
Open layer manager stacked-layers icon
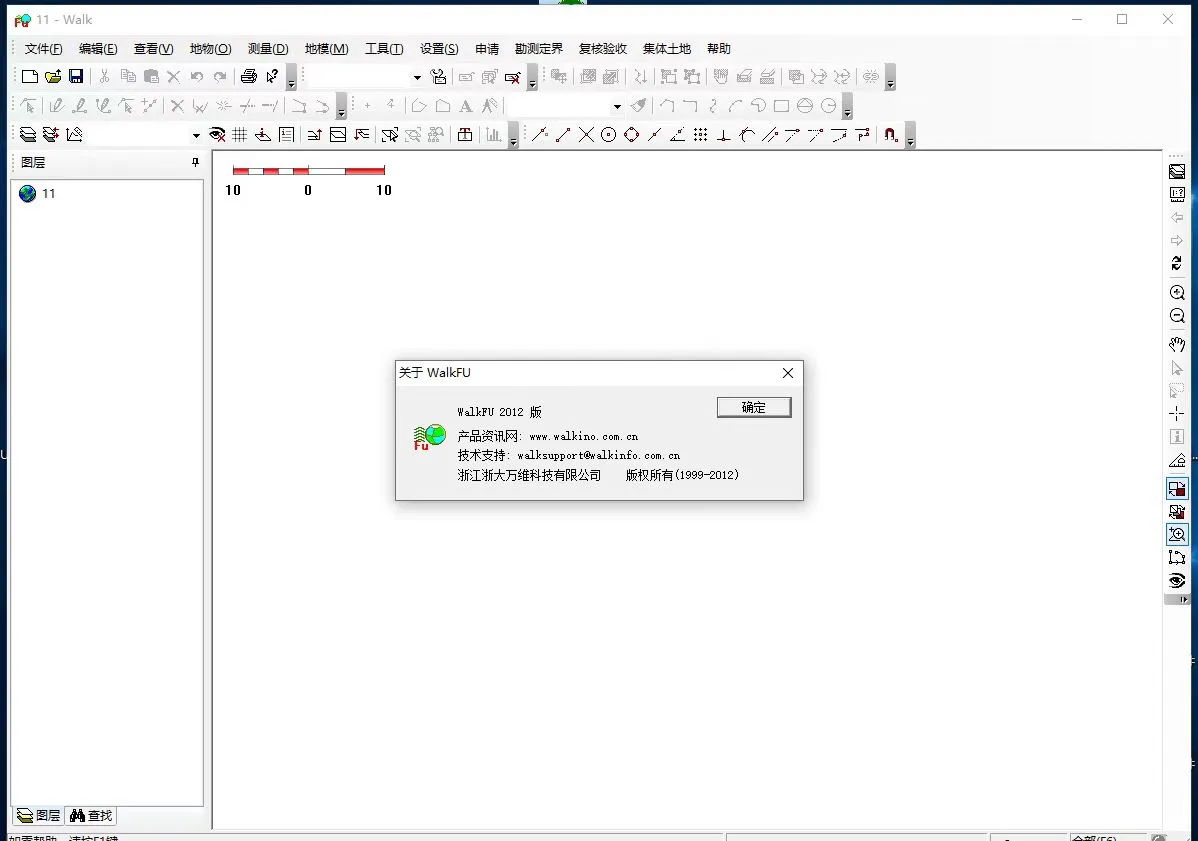28,135
